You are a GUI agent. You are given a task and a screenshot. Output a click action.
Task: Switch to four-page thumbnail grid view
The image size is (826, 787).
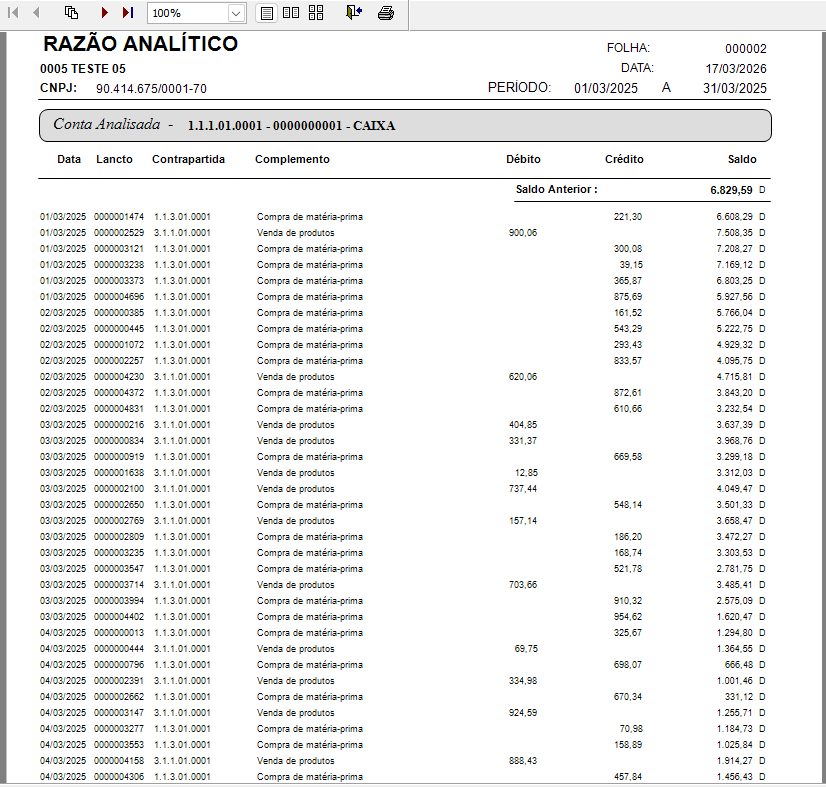(316, 13)
